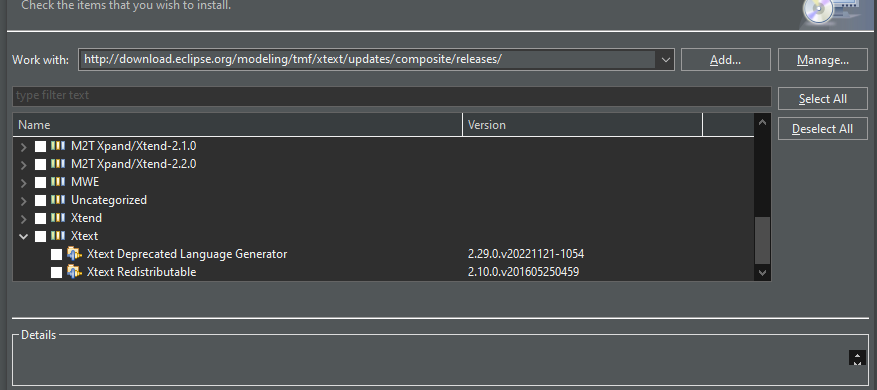Click the feature list's vertical scrollbar thumb

pos(762,240)
